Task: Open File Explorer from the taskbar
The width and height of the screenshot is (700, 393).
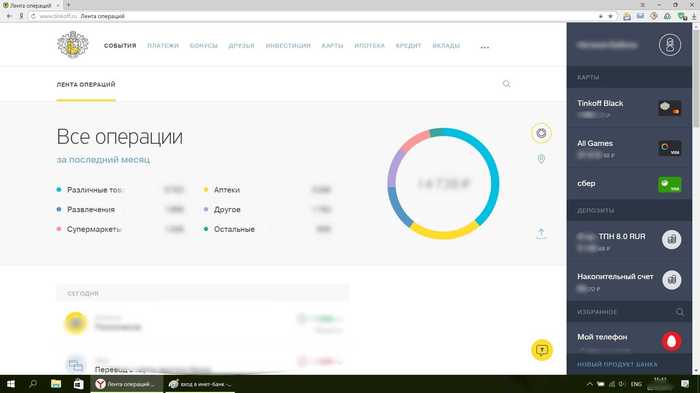Action: coord(56,384)
